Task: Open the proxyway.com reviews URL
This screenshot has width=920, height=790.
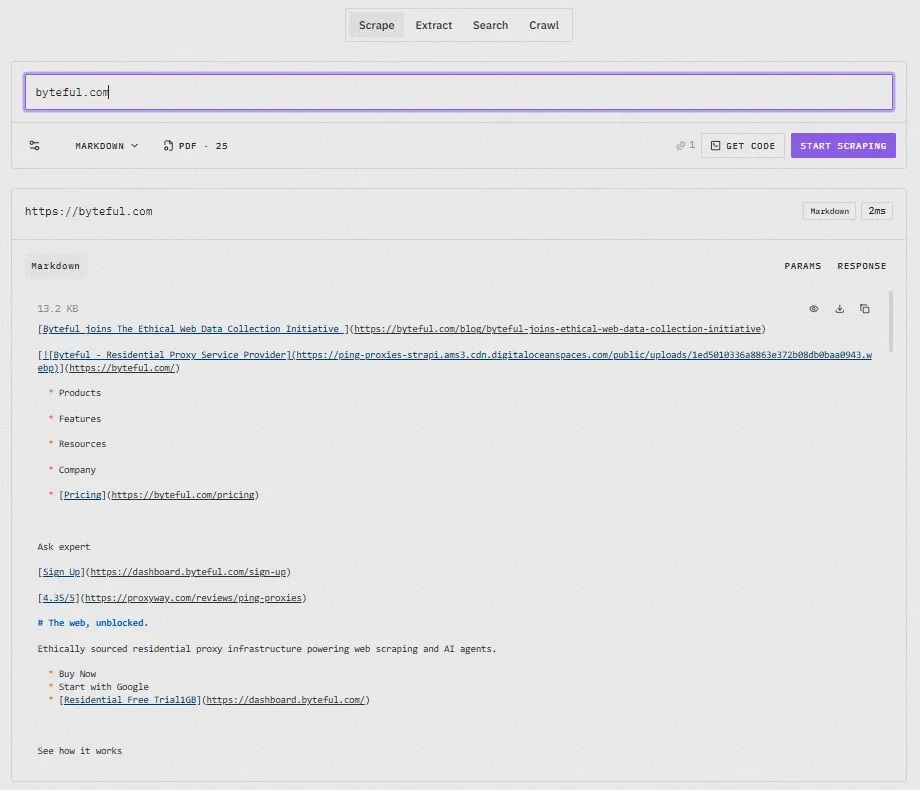Action: [193, 597]
